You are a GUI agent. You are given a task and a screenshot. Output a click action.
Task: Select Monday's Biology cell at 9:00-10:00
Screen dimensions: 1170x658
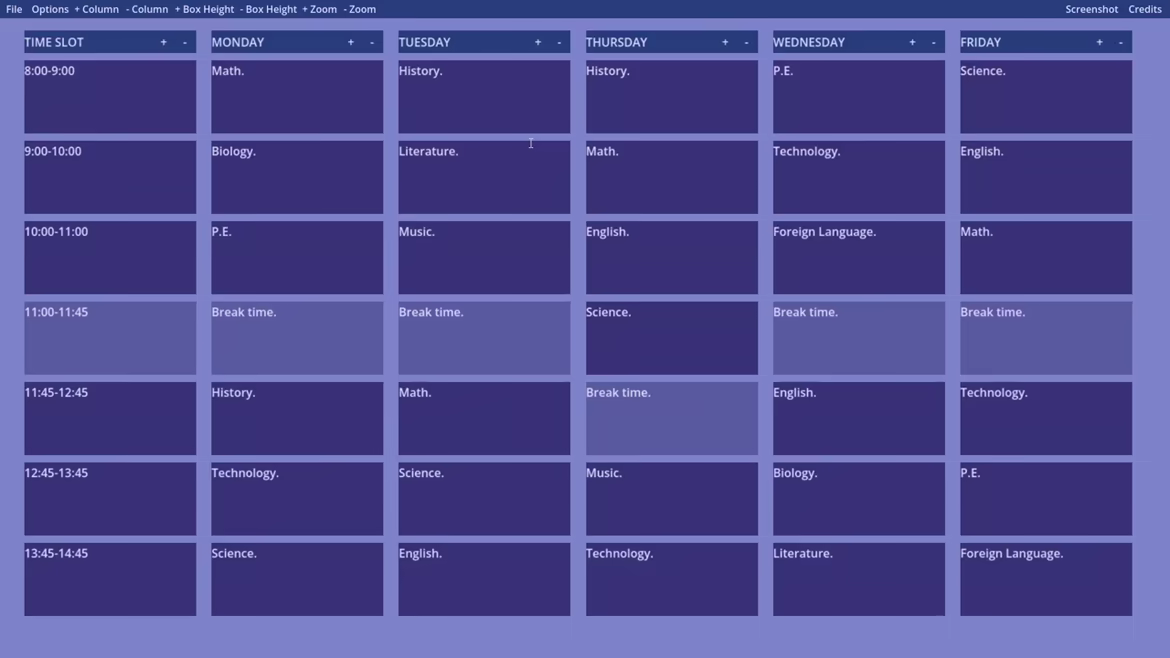297,178
